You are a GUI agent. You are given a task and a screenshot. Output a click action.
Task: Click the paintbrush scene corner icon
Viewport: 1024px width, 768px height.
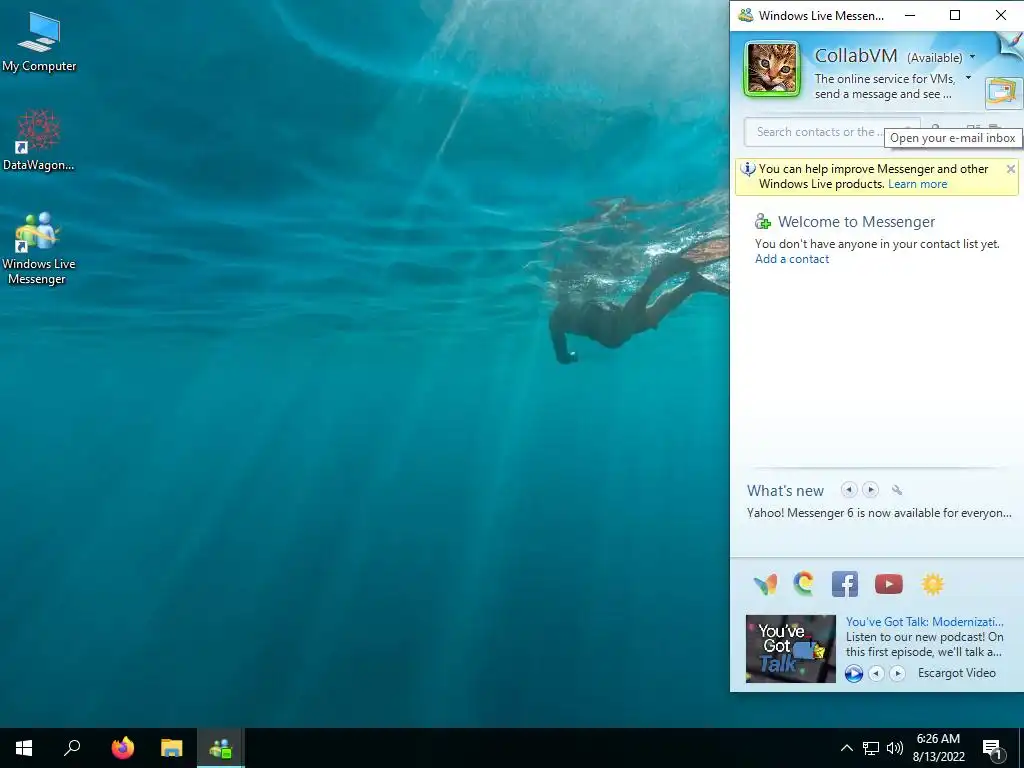(x=1012, y=44)
